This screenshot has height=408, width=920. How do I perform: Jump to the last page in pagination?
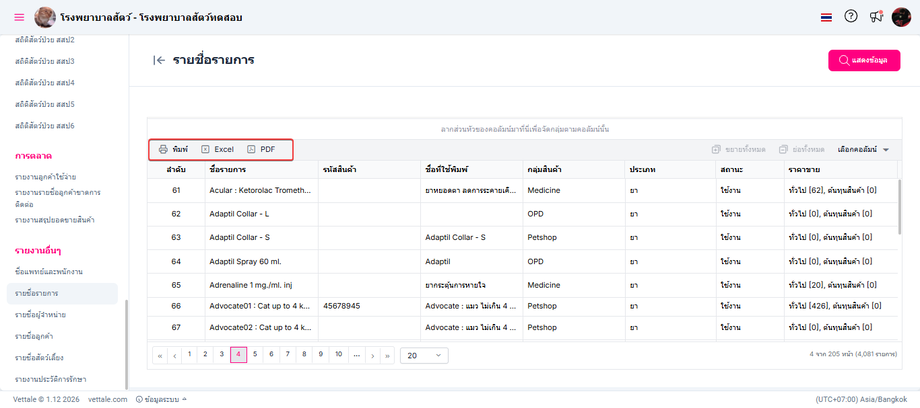coord(388,355)
